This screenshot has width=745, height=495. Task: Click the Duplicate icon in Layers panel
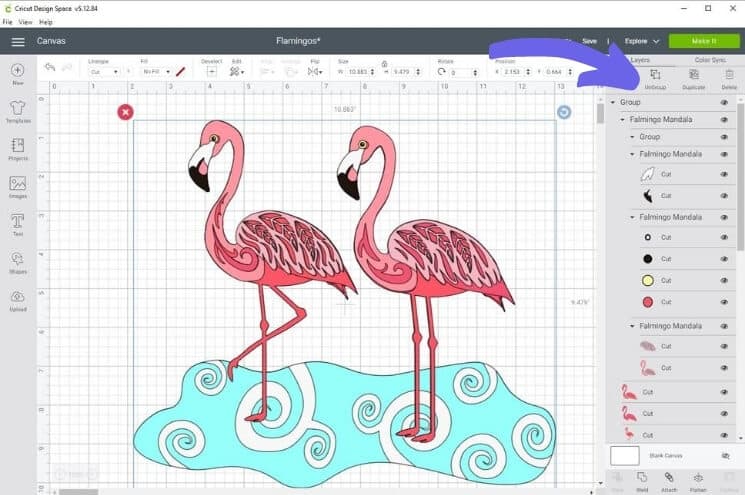coord(694,75)
